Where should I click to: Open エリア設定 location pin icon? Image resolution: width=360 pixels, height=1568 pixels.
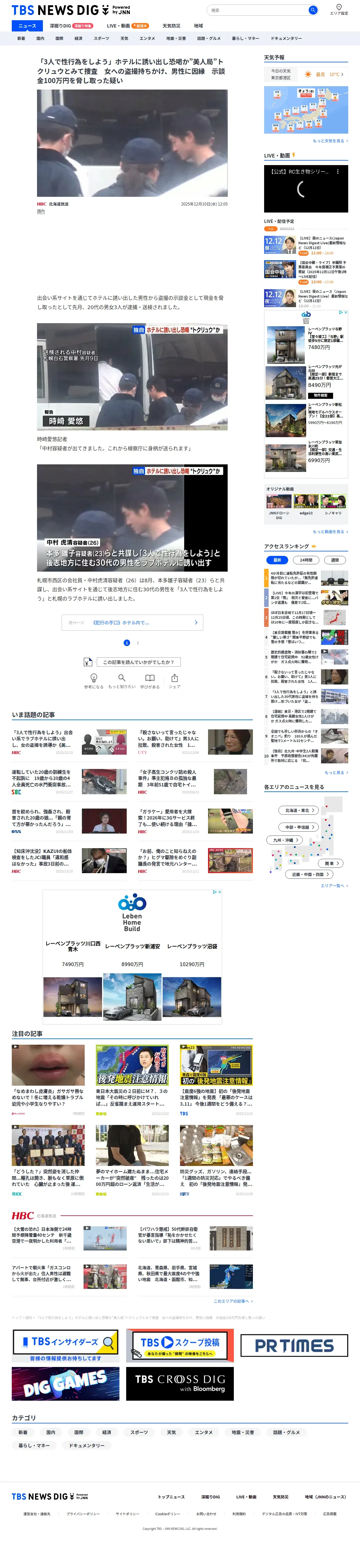[339, 7]
